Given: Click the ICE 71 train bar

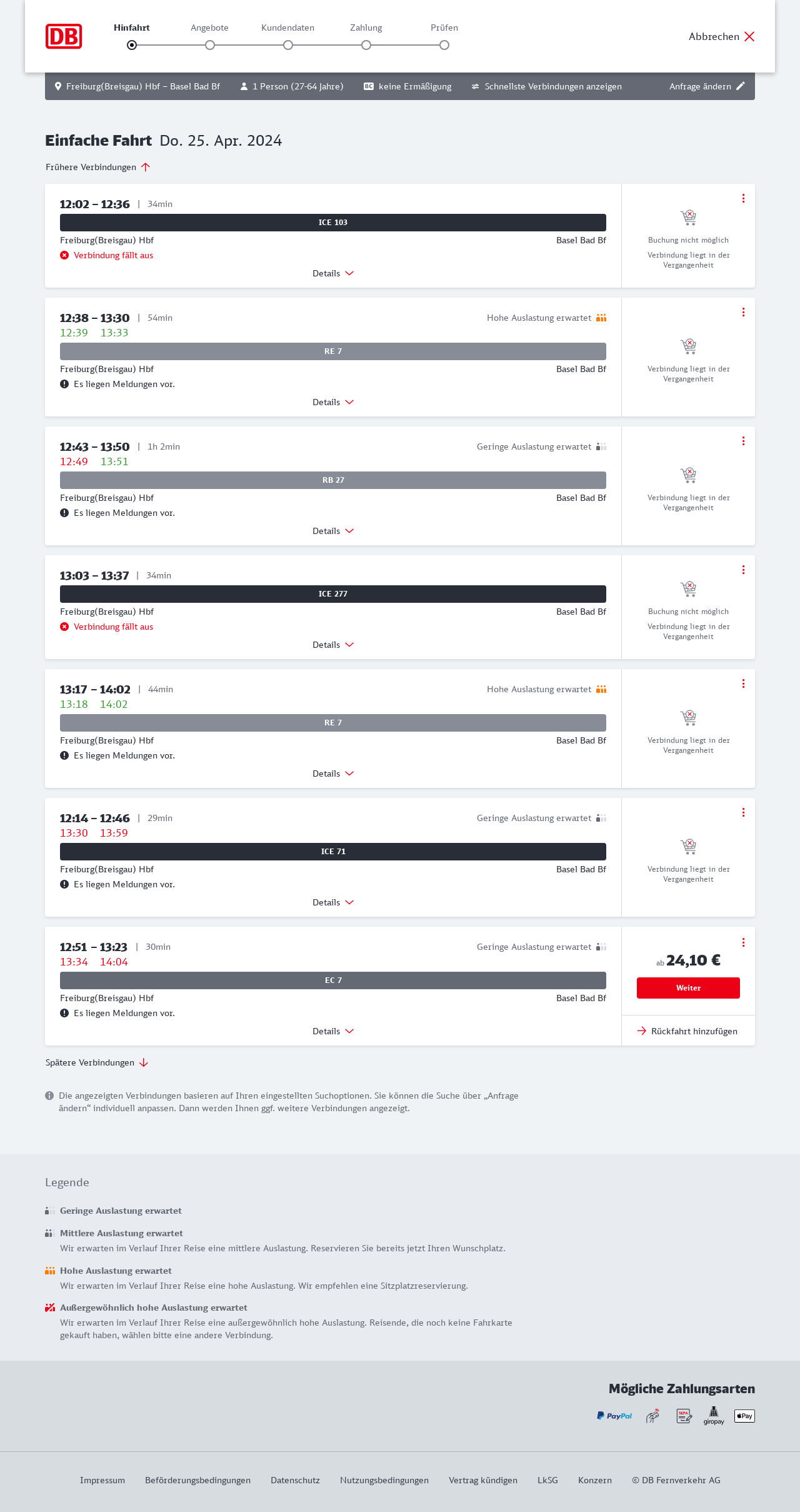Looking at the screenshot, I should click(x=333, y=852).
